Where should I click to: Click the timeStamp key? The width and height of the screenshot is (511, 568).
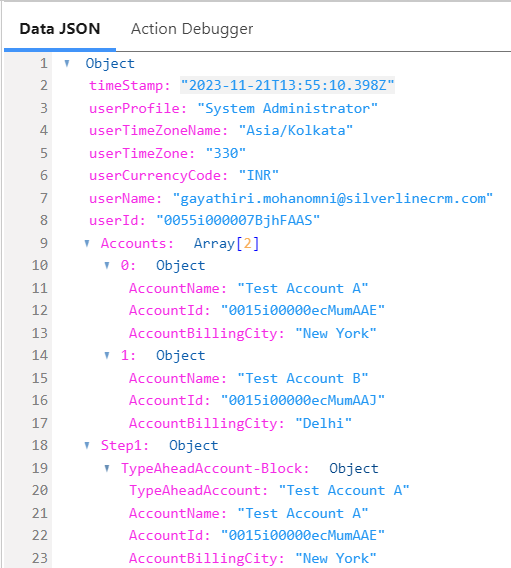tap(130, 85)
